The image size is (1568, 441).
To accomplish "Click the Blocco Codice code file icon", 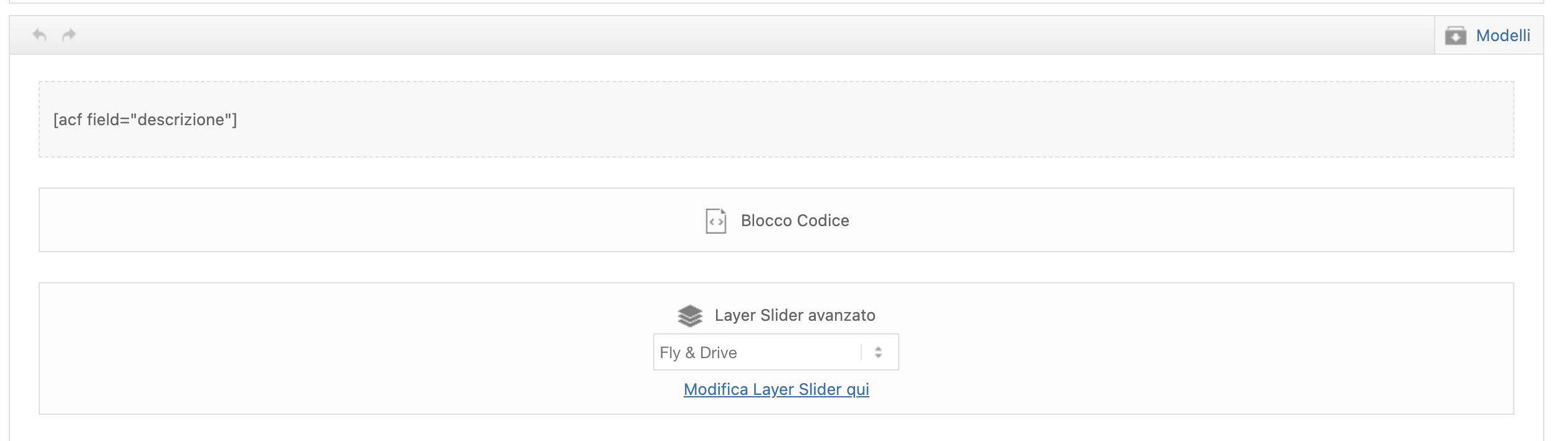I will pyautogui.click(x=715, y=221).
